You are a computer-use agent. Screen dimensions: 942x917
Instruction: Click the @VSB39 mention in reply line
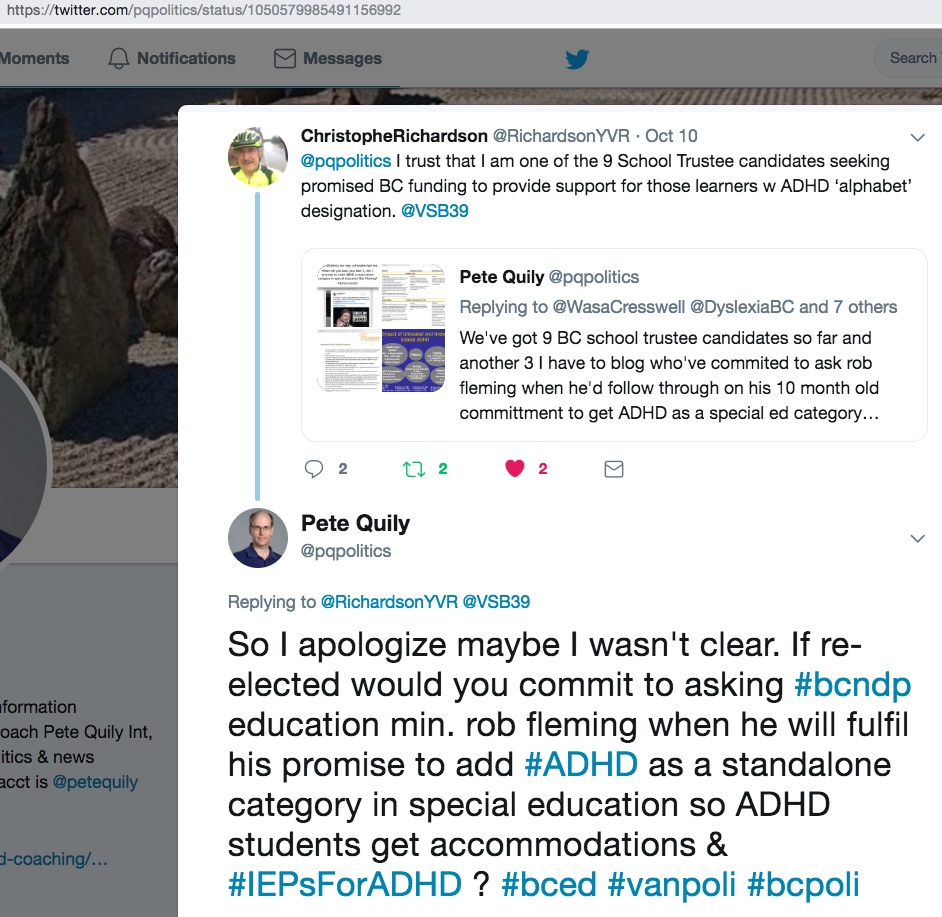pyautogui.click(x=497, y=602)
